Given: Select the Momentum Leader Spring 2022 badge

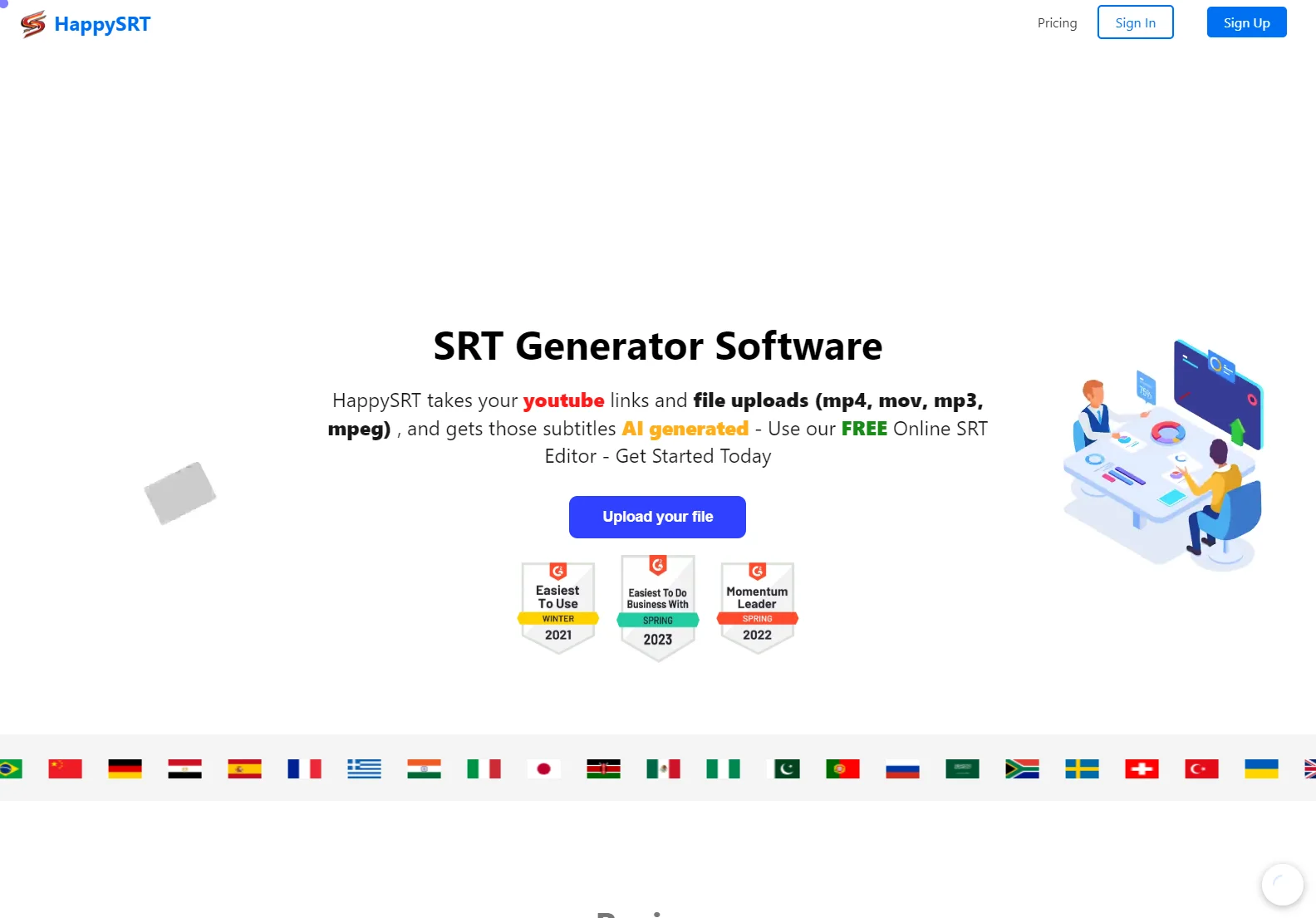Looking at the screenshot, I should (x=758, y=608).
